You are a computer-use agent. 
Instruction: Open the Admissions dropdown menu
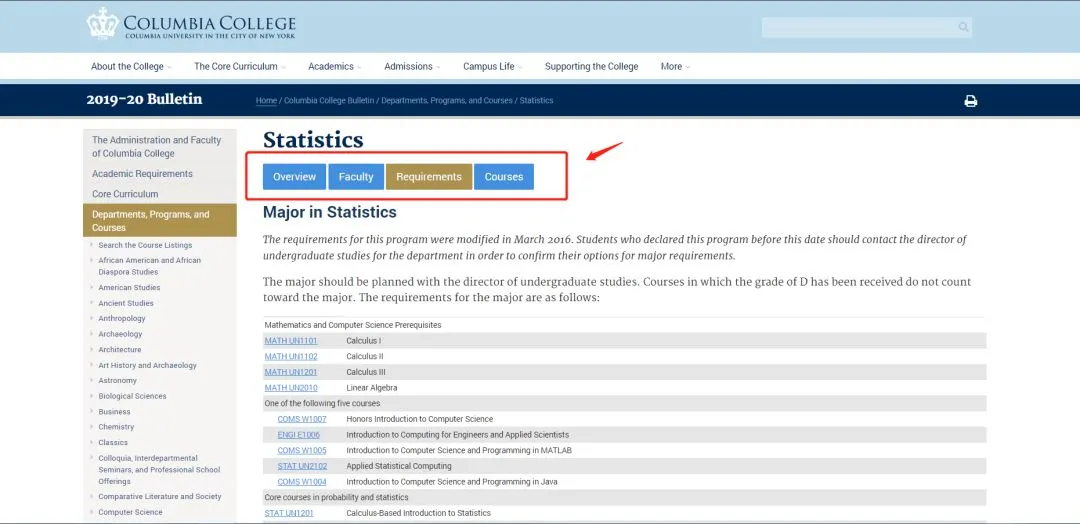pos(412,67)
